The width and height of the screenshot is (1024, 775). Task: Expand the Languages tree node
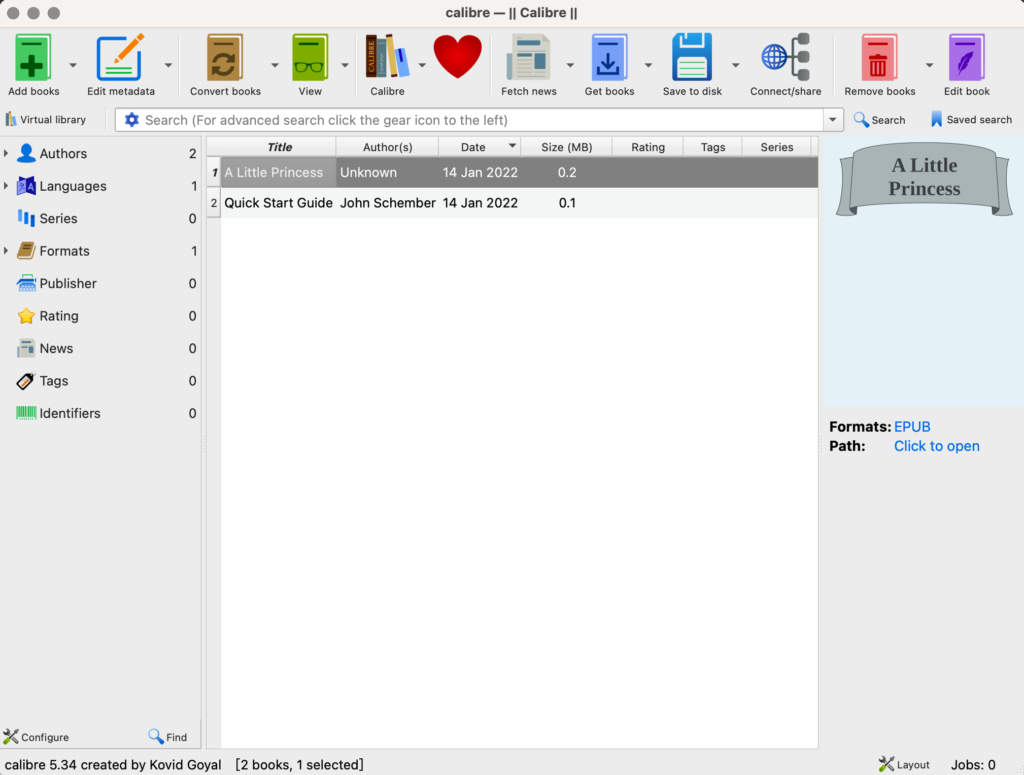click(6, 186)
